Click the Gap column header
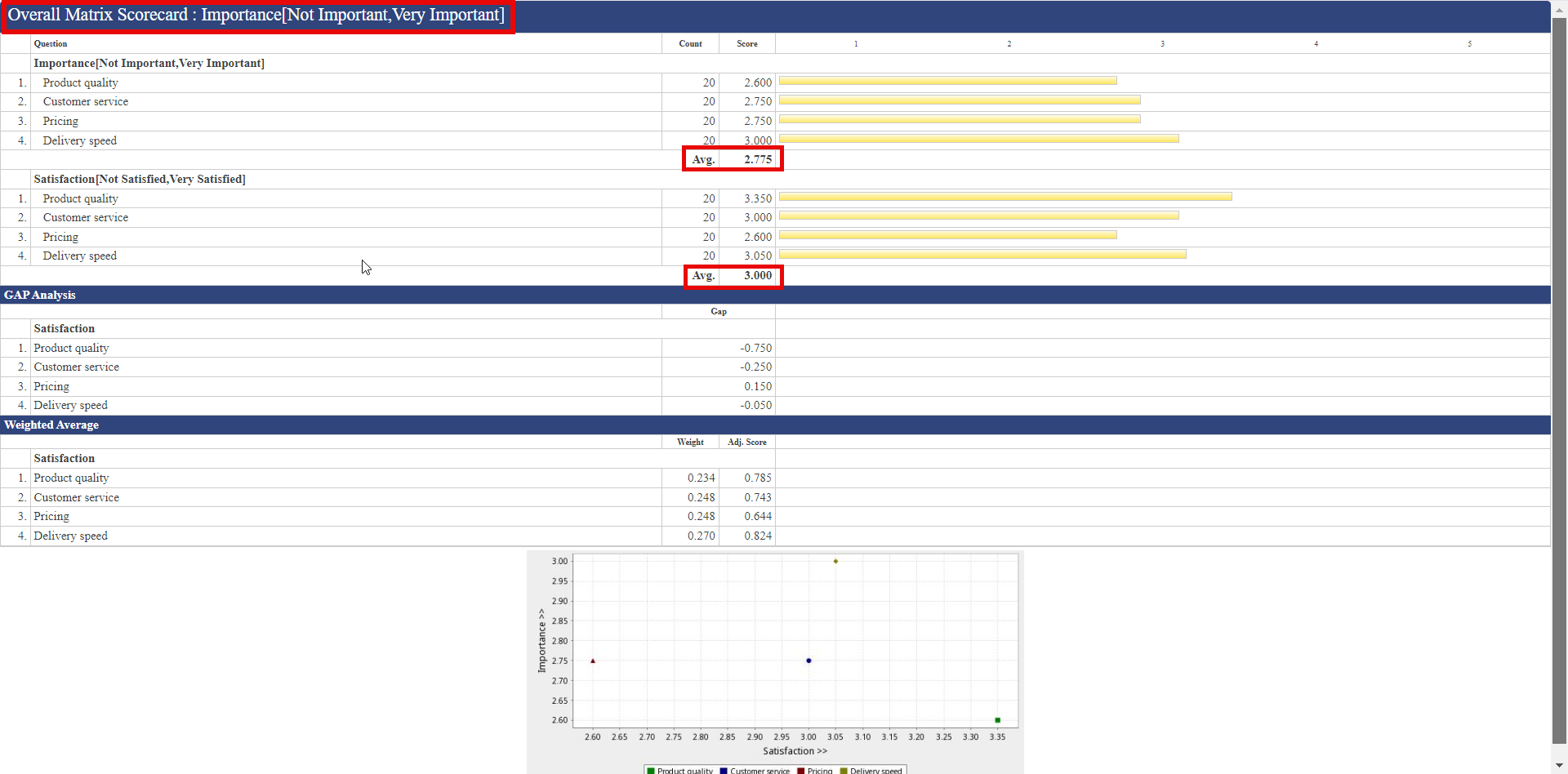The height and width of the screenshot is (774, 1568). tap(719, 311)
